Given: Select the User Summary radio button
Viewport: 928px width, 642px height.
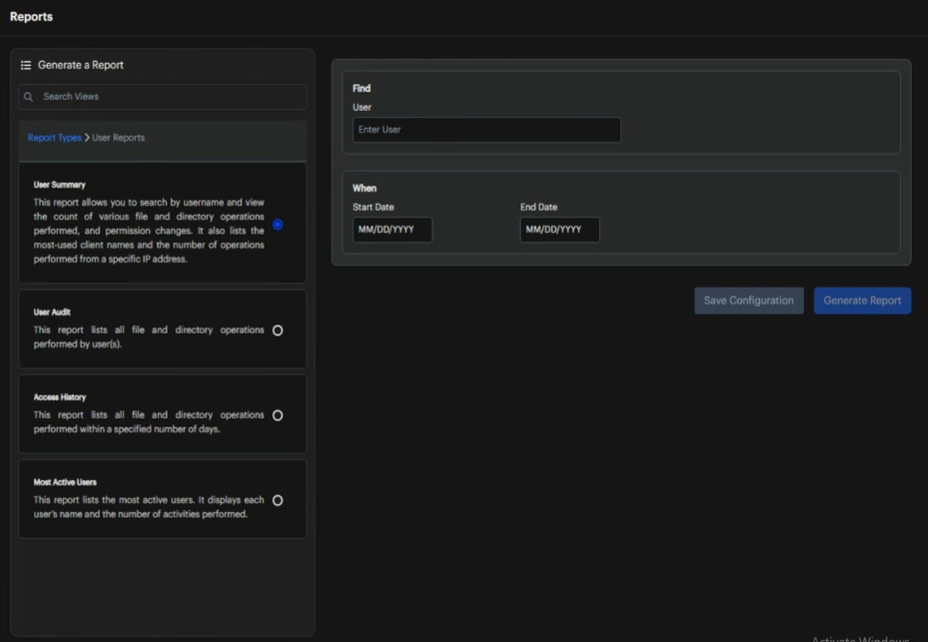Looking at the screenshot, I should (x=278, y=224).
